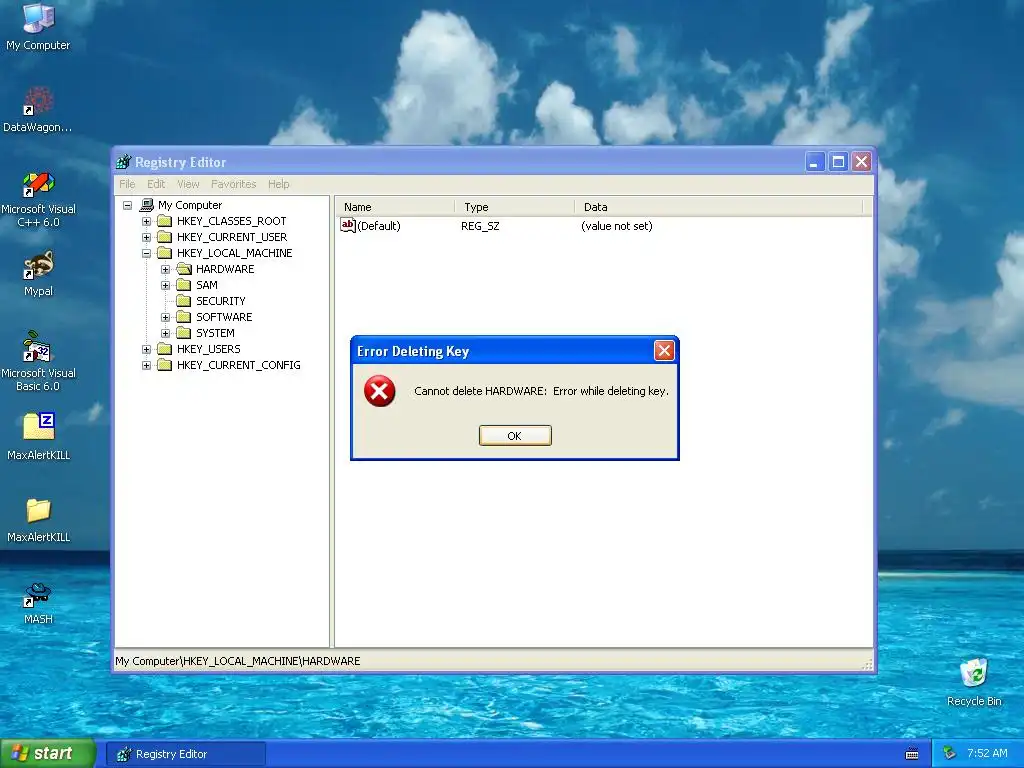Collapse the HKEY_LOCAL_MACHINE node
The height and width of the screenshot is (768, 1024).
146,253
